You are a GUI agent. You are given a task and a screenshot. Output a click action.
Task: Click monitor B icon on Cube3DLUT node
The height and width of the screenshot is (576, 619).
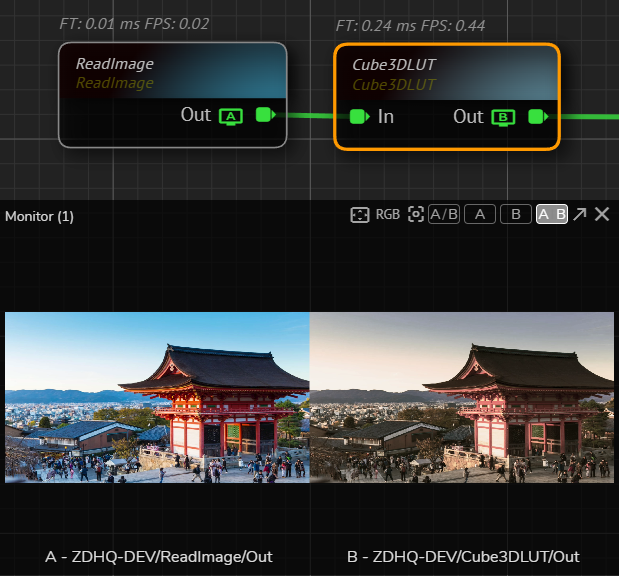(503, 117)
